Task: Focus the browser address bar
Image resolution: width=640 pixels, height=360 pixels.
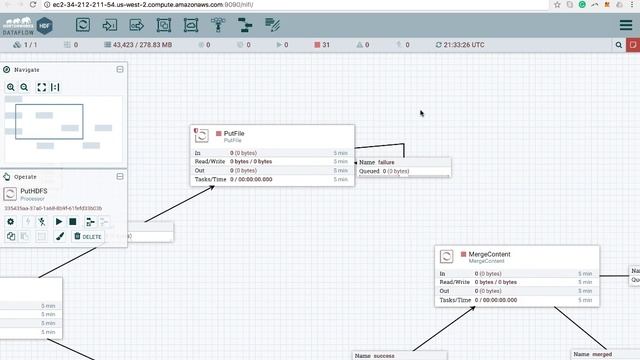Action: point(298,5)
